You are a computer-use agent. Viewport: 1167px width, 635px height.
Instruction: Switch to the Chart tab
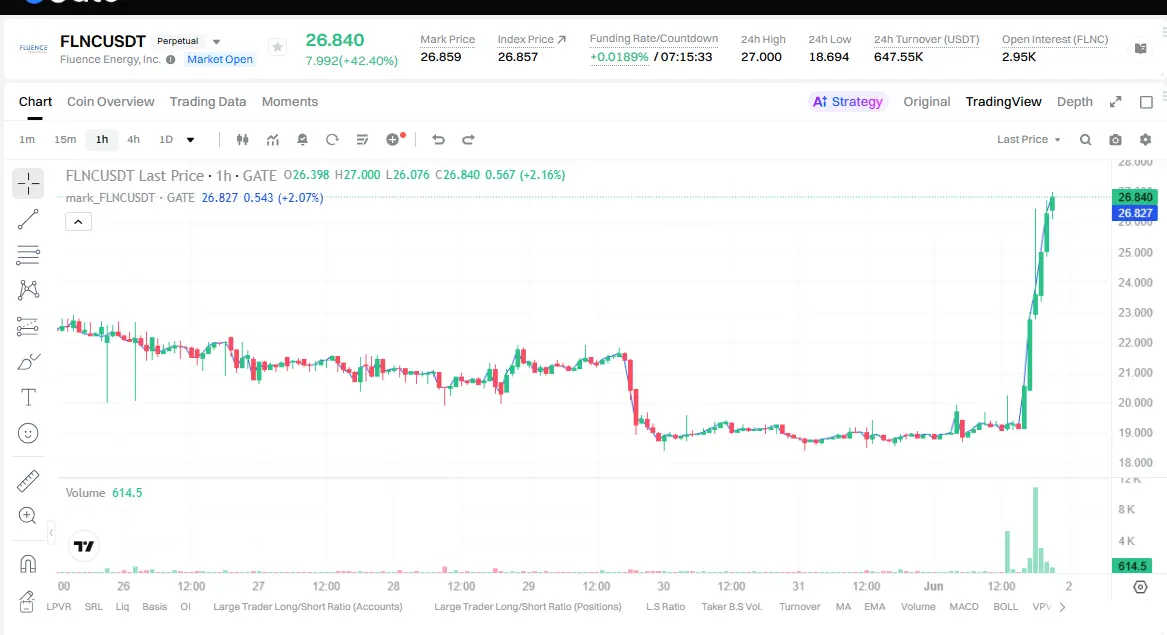point(35,102)
